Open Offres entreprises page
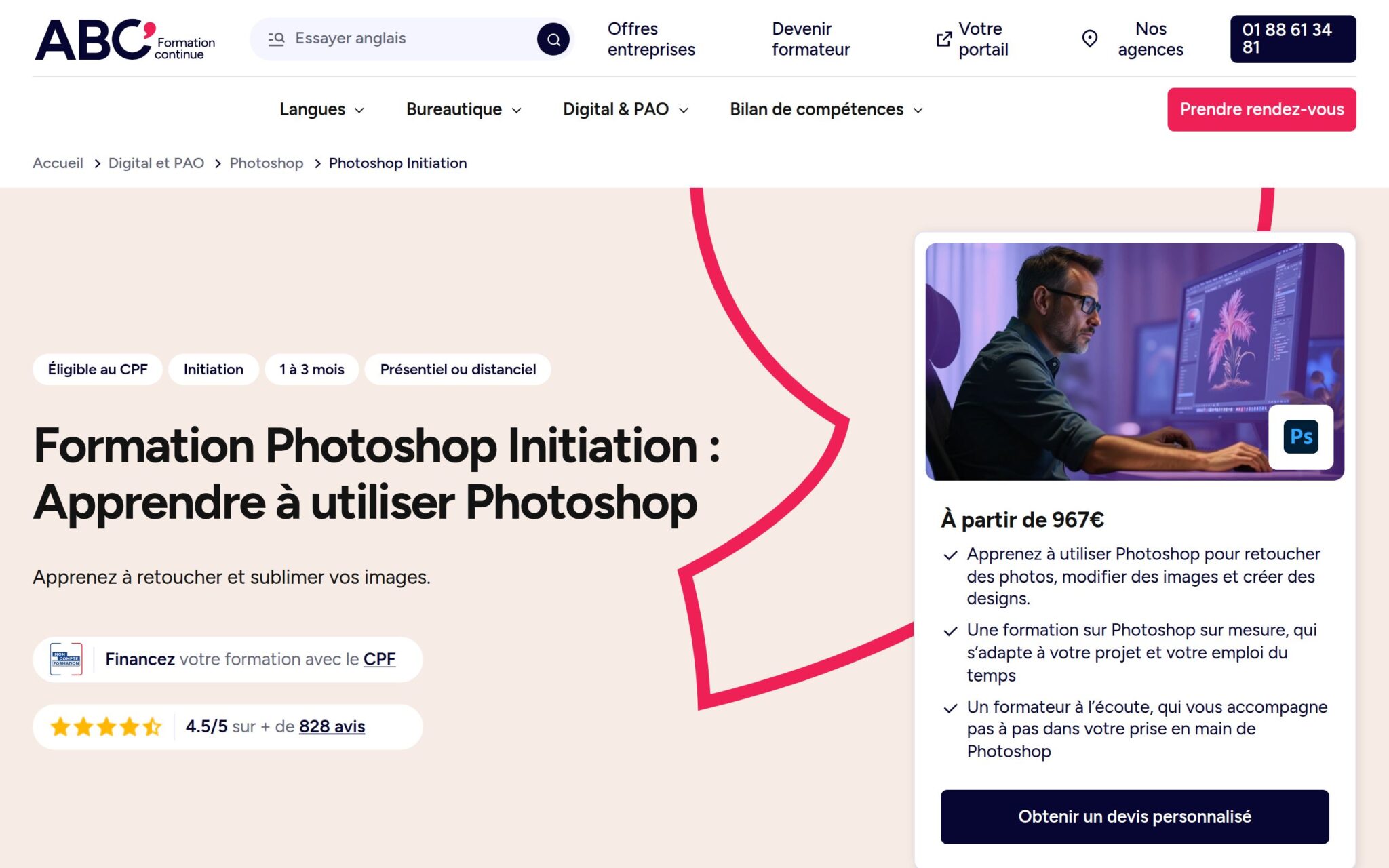The image size is (1389, 868). (x=651, y=39)
